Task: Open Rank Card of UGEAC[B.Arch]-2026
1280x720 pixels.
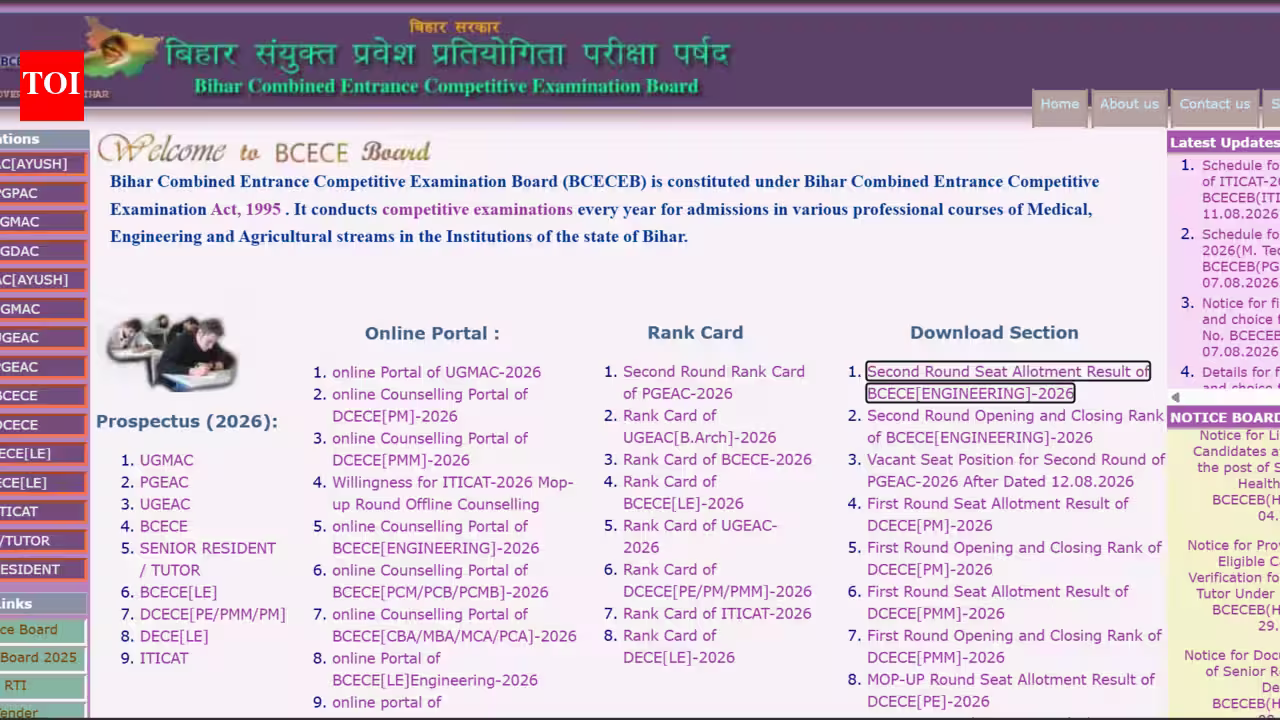Action: (x=699, y=426)
